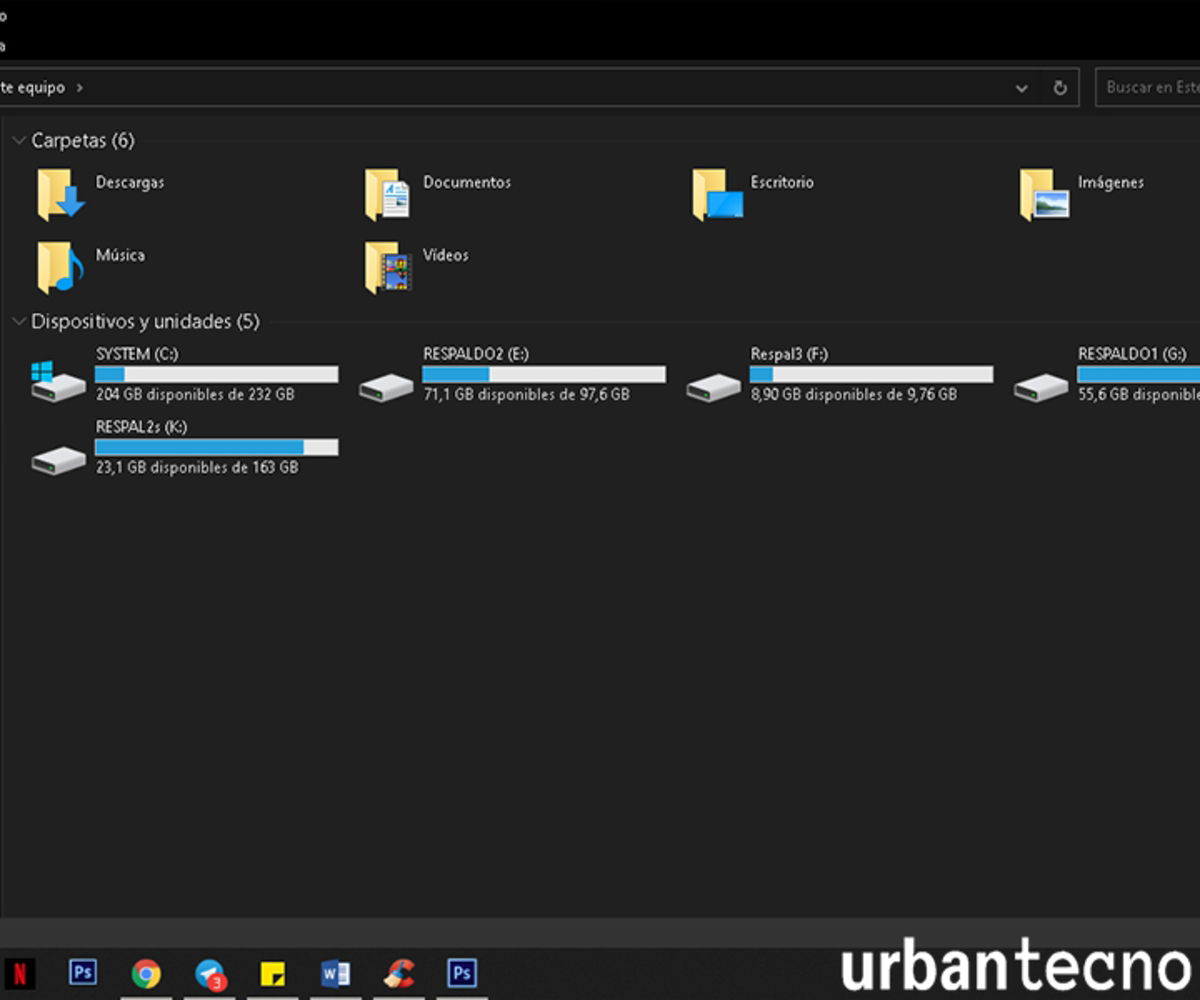Screen dimensions: 1200x1000
Task: Collapse the Dispositivos y unidades section
Action: [18, 322]
